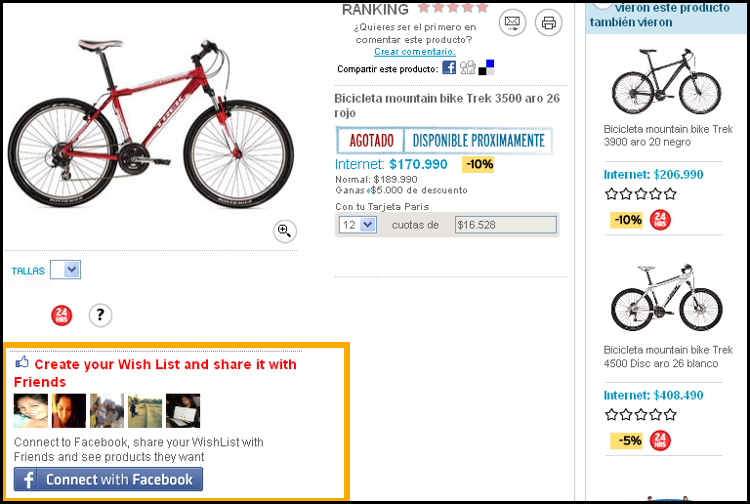The width and height of the screenshot is (750, 504).
Task: Click the Crear comentario link
Action: coord(415,52)
